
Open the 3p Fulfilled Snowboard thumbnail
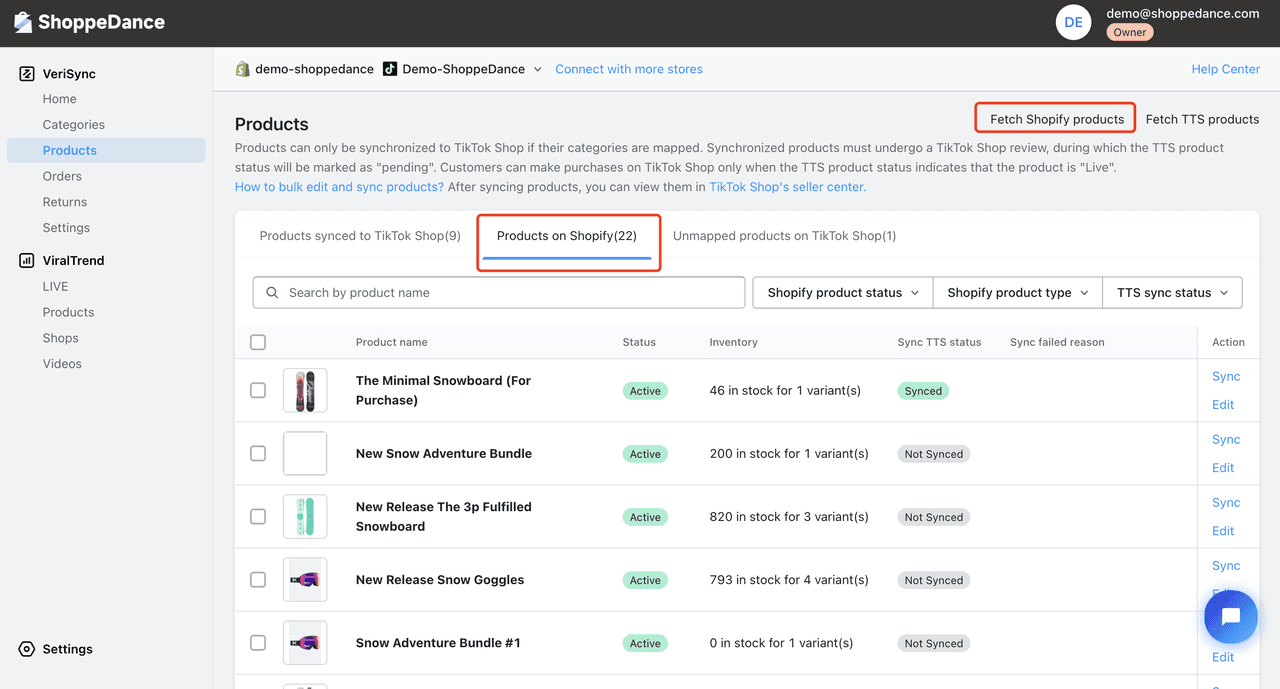tap(305, 517)
